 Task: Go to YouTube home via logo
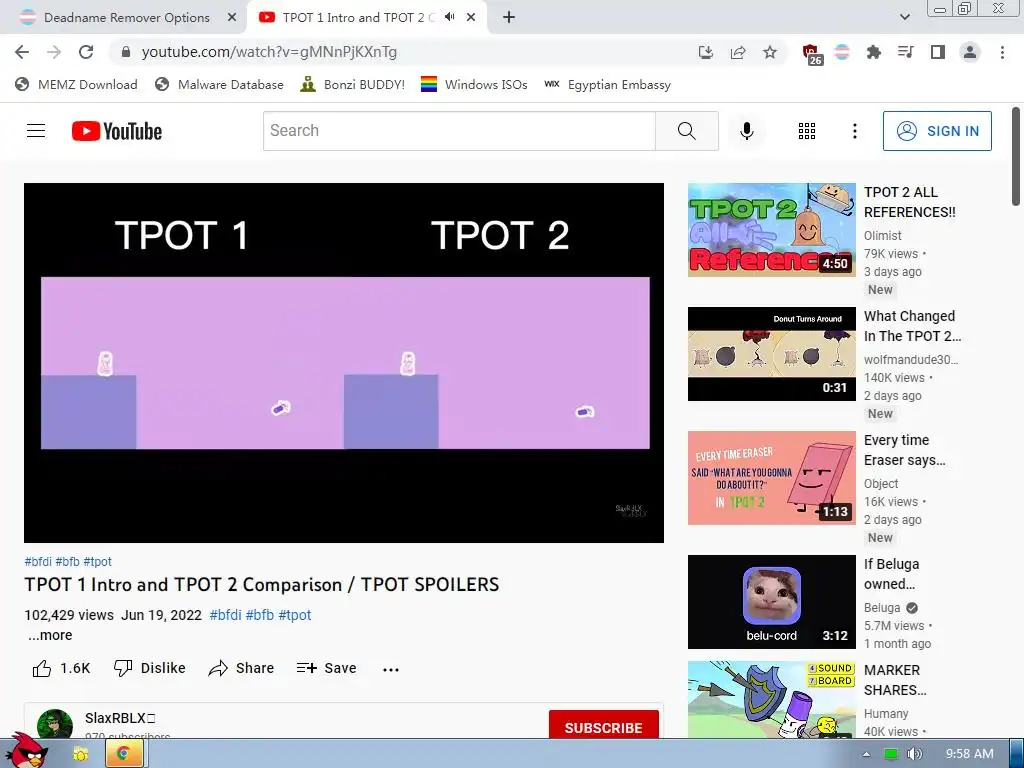pos(117,131)
